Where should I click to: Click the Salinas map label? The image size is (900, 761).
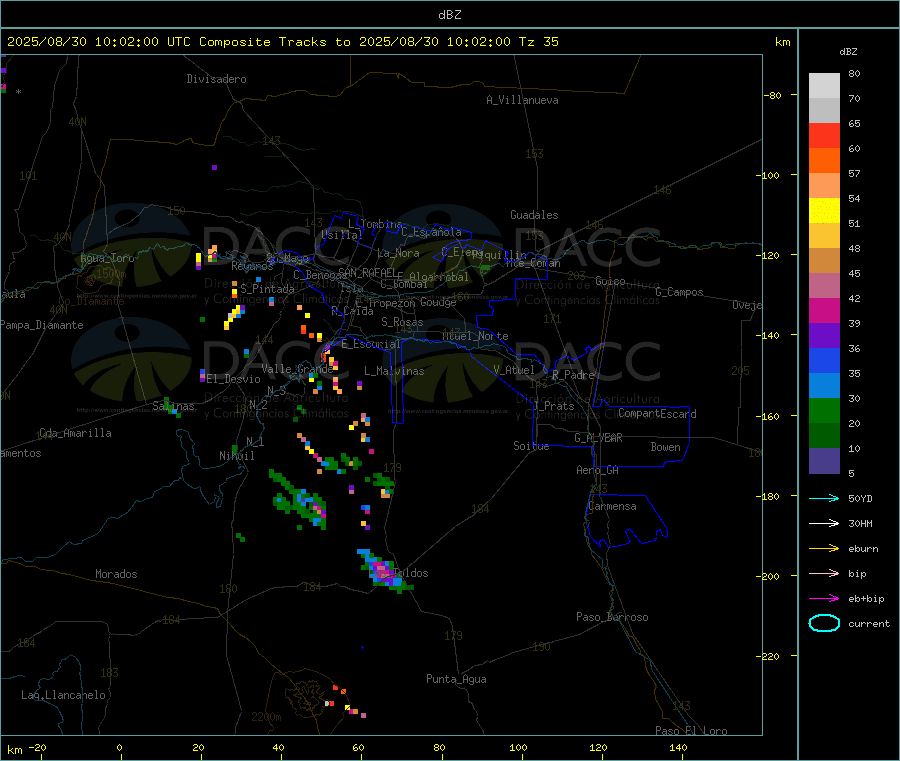(x=173, y=406)
